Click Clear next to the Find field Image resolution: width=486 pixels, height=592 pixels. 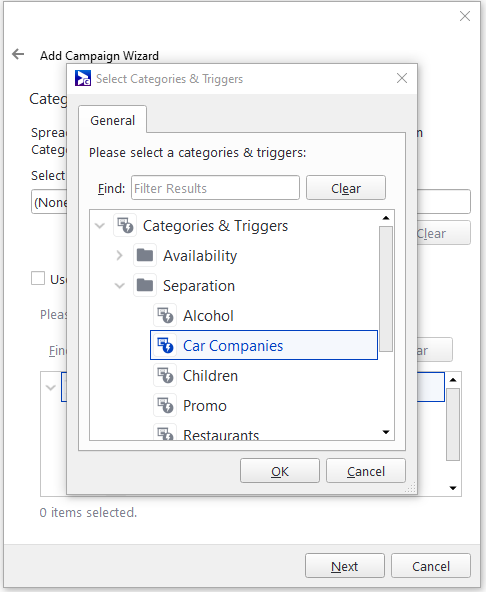pyautogui.click(x=346, y=188)
